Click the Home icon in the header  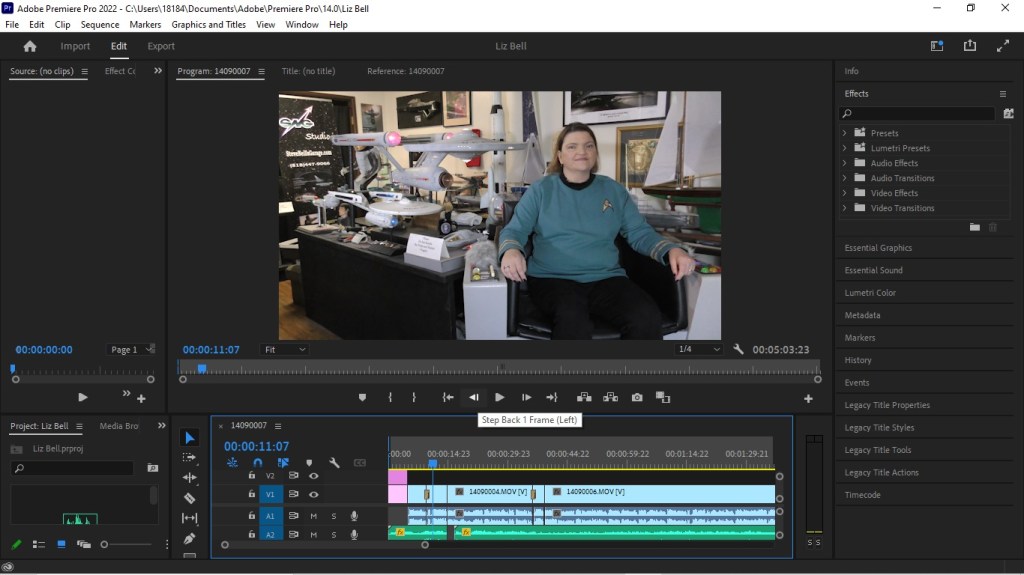(30, 46)
